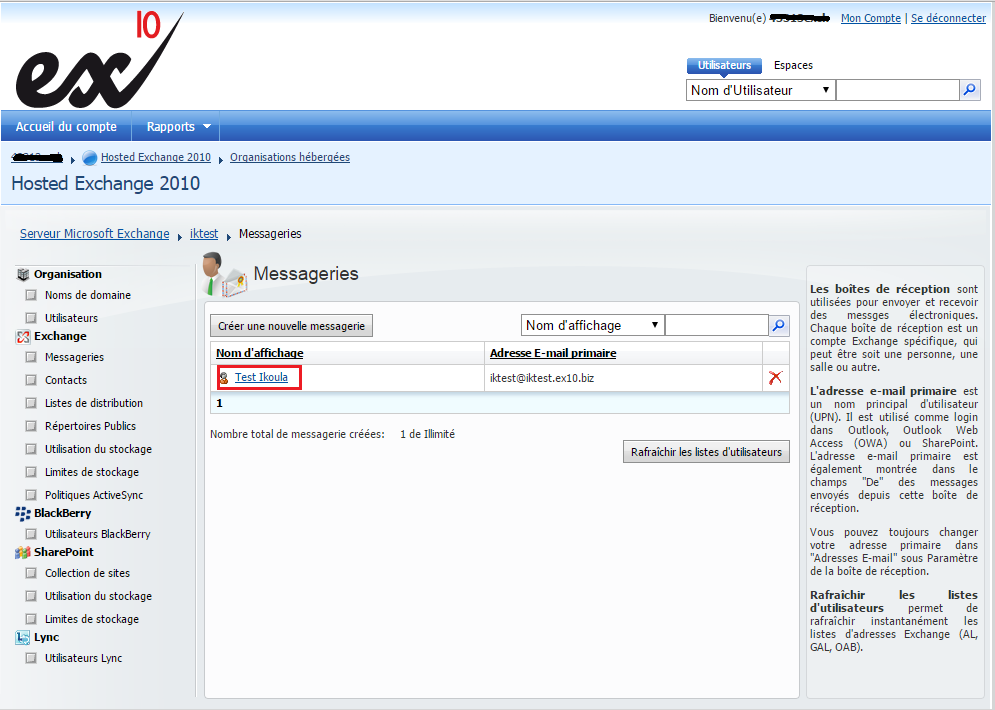Click the Se déconnecter link
The image size is (995, 710).
(949, 18)
